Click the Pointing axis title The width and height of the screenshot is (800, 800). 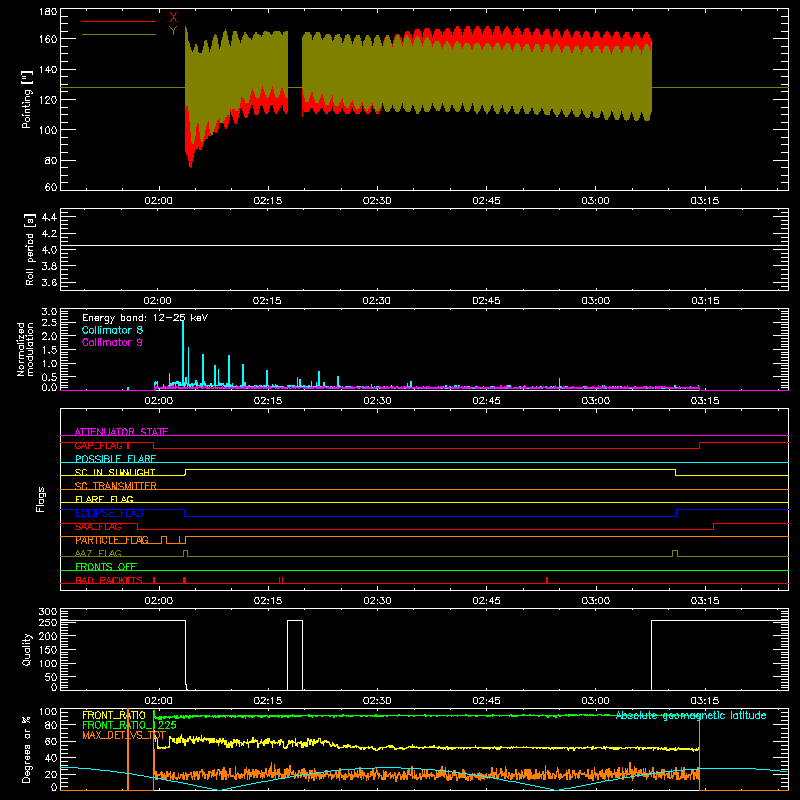[x=27, y=99]
